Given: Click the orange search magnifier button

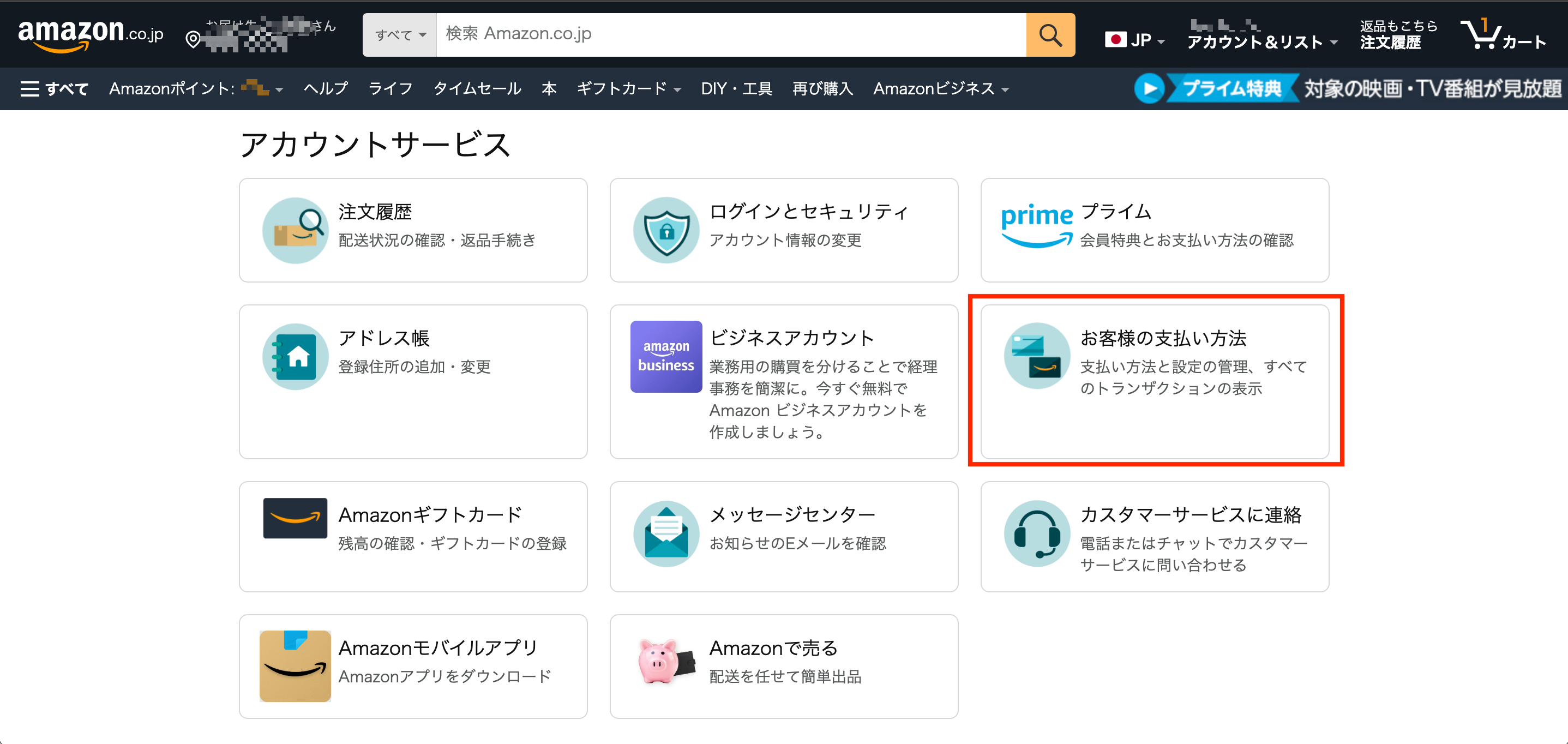Looking at the screenshot, I should (x=1050, y=35).
